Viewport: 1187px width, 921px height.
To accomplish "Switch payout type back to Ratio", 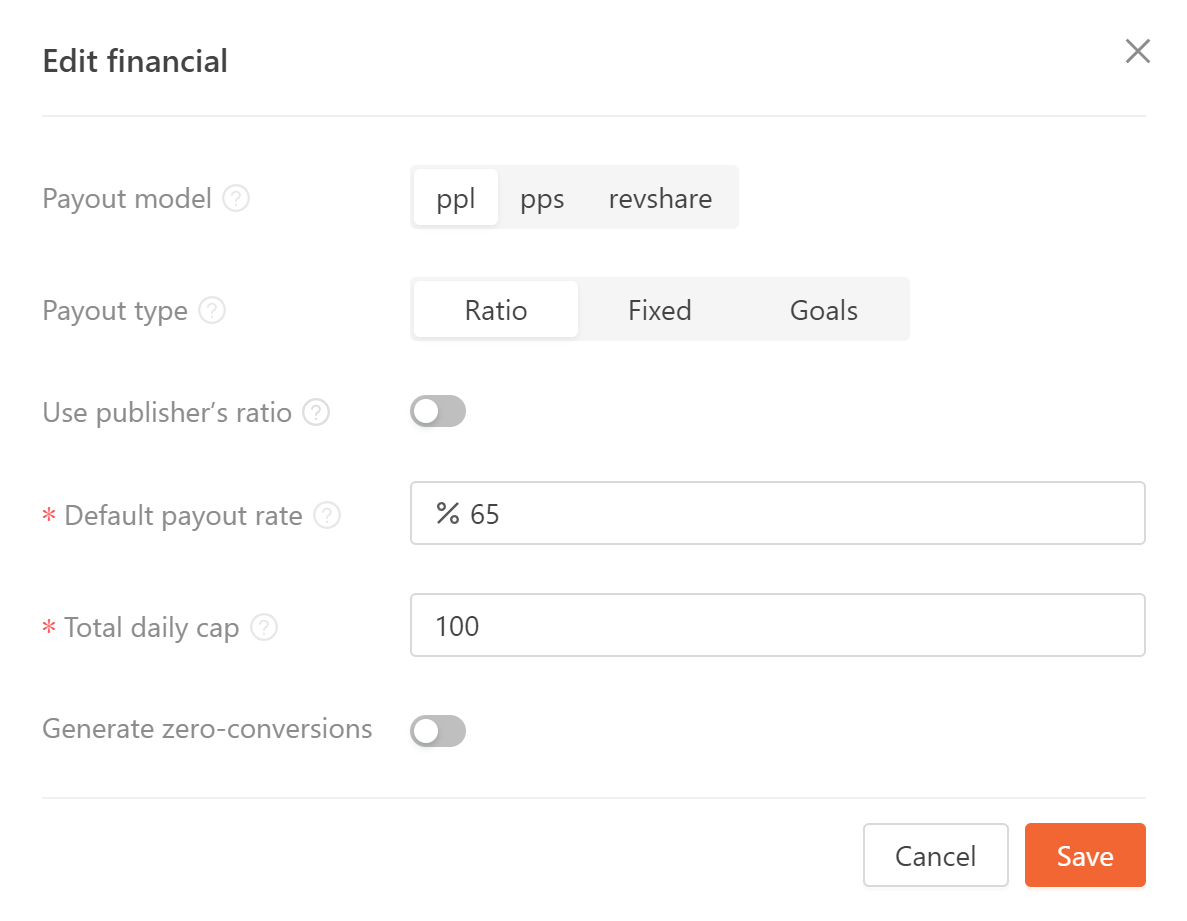I will (x=495, y=310).
